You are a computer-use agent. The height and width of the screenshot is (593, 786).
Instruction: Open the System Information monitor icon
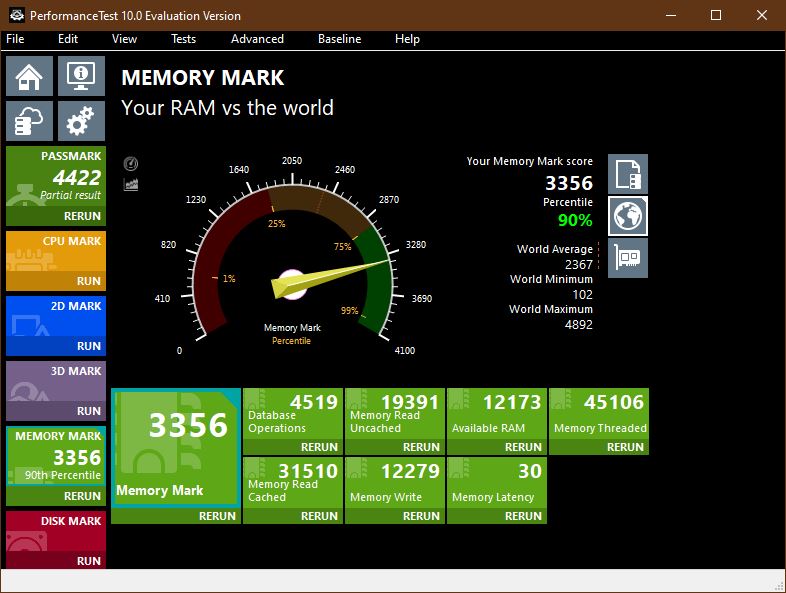81,76
